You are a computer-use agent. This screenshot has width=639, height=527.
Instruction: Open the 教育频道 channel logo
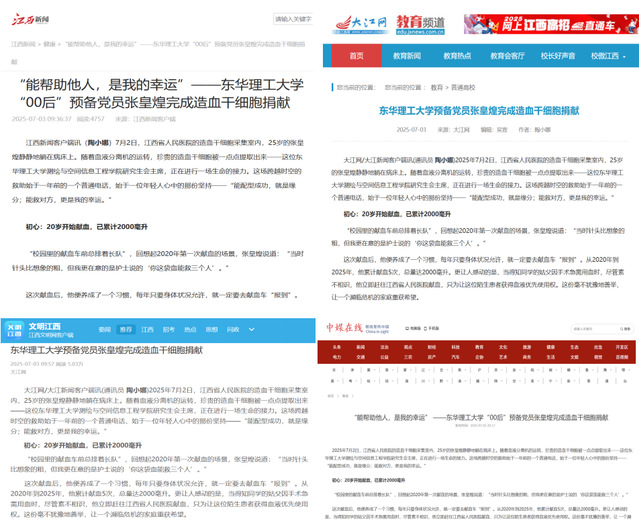click(x=420, y=24)
